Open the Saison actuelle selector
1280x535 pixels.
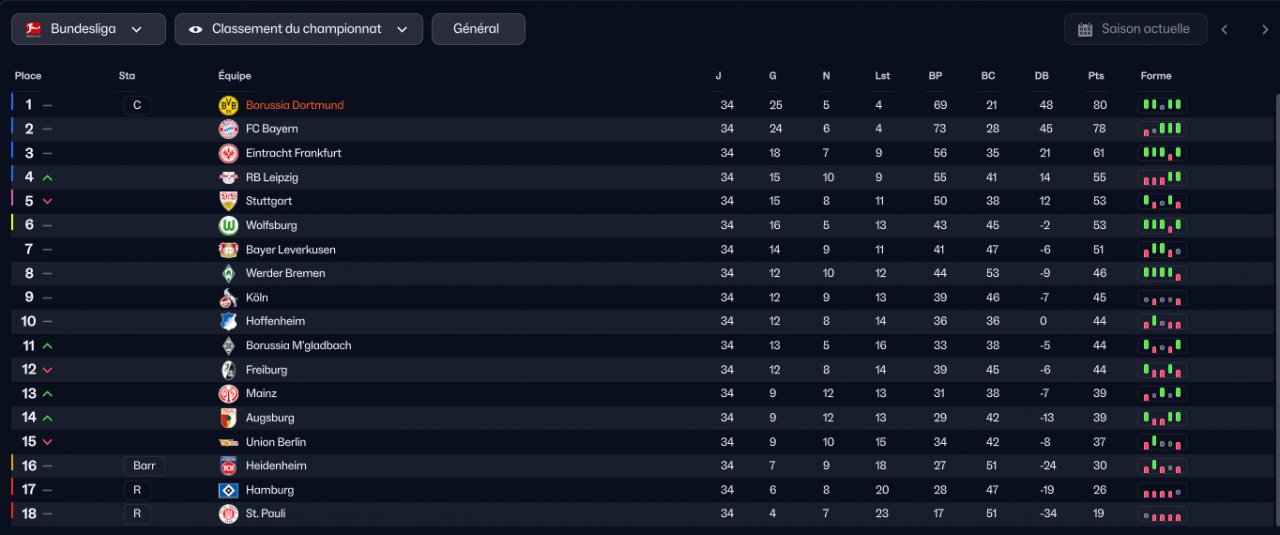pyautogui.click(x=1135, y=29)
